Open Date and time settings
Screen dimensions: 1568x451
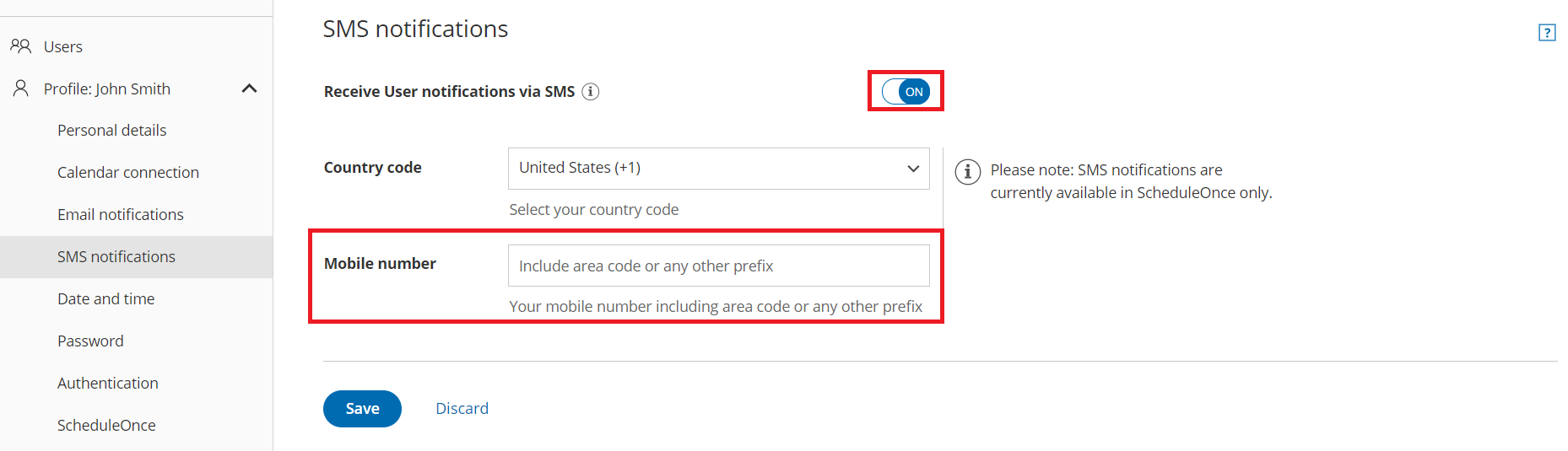[105, 299]
